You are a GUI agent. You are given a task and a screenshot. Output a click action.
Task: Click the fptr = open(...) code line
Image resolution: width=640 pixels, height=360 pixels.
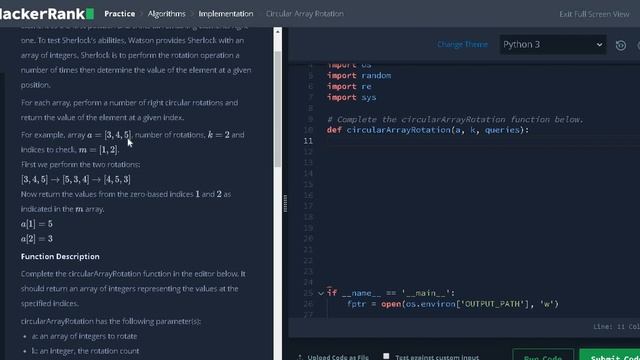pos(453,304)
